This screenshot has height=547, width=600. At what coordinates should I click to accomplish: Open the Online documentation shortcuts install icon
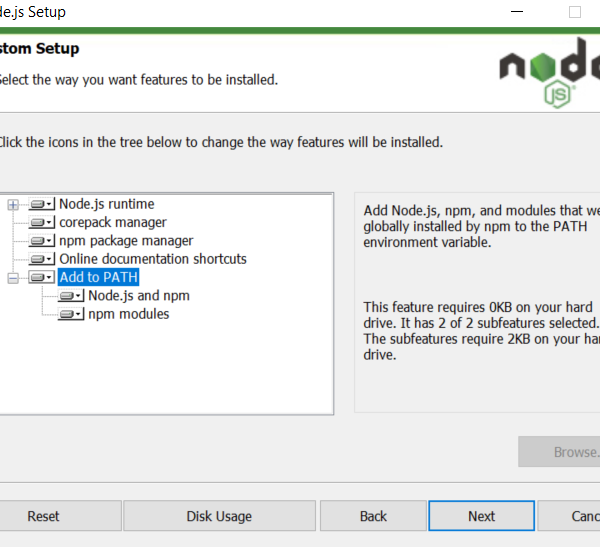[x=41, y=259]
